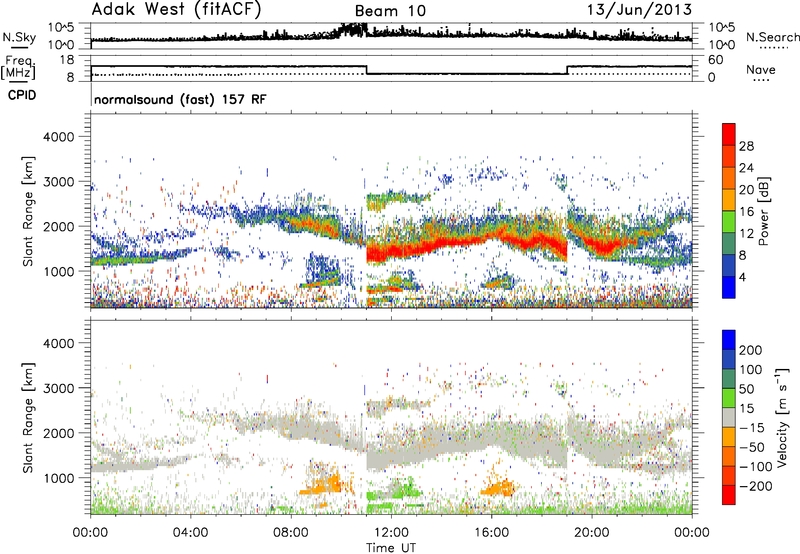The height and width of the screenshot is (554, 800).
Task: Click the "−50" velocity colorbar label
Action: pyautogui.click(x=752, y=447)
